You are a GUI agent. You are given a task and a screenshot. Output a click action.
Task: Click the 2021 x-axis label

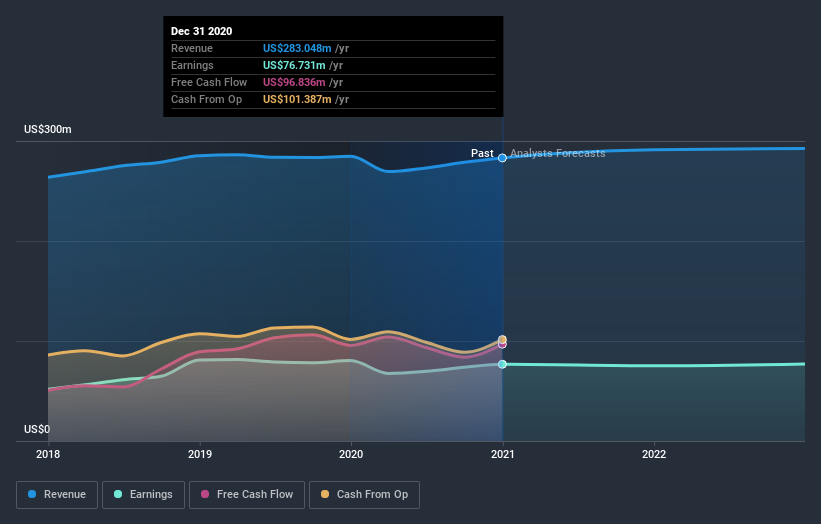point(503,454)
